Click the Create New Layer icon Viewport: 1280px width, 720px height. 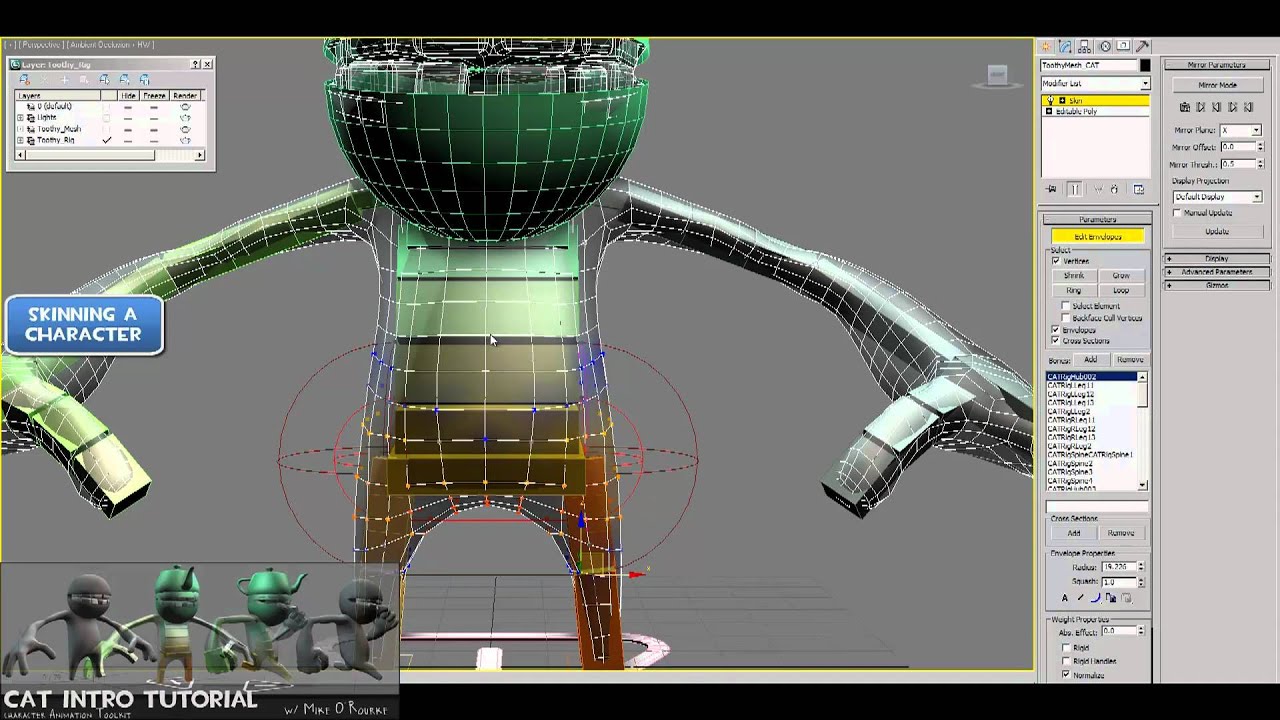click(25, 80)
